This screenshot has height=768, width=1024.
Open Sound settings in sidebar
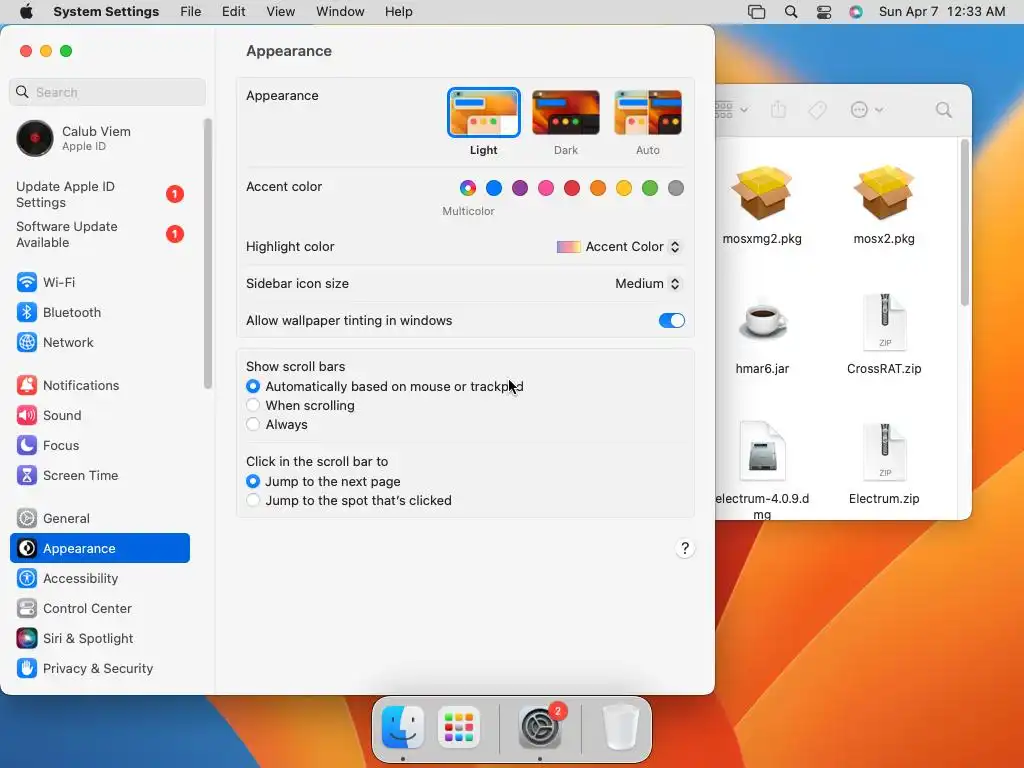(100, 415)
